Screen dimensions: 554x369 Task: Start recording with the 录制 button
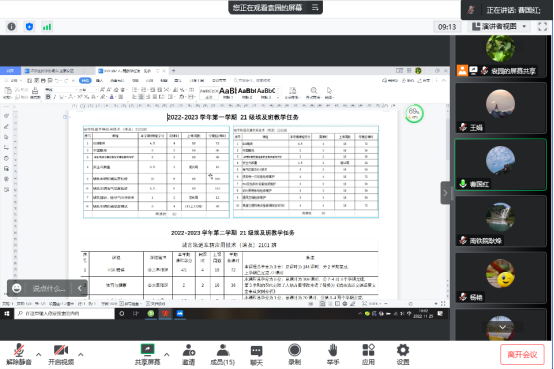[294, 355]
